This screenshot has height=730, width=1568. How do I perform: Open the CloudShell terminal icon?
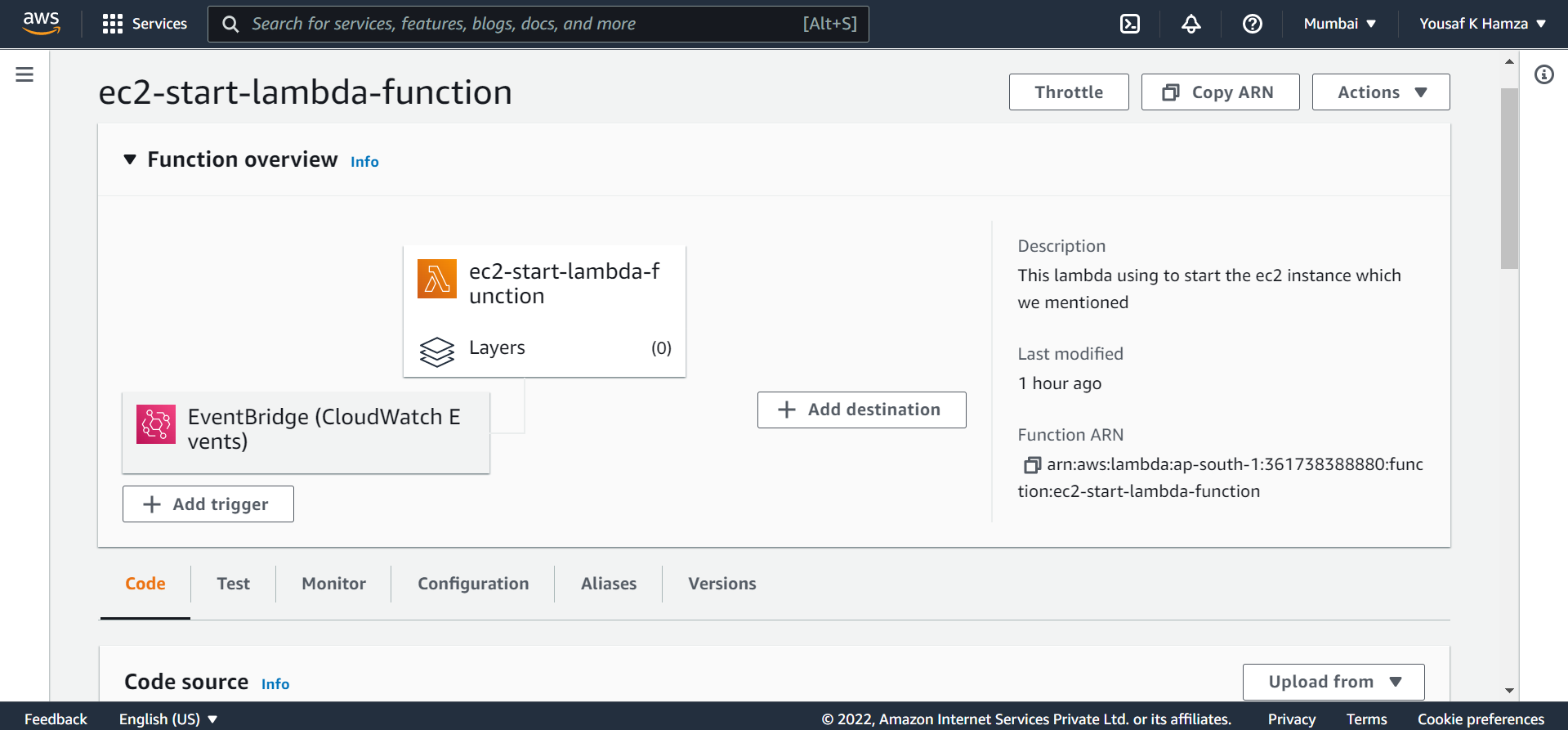pos(1130,24)
